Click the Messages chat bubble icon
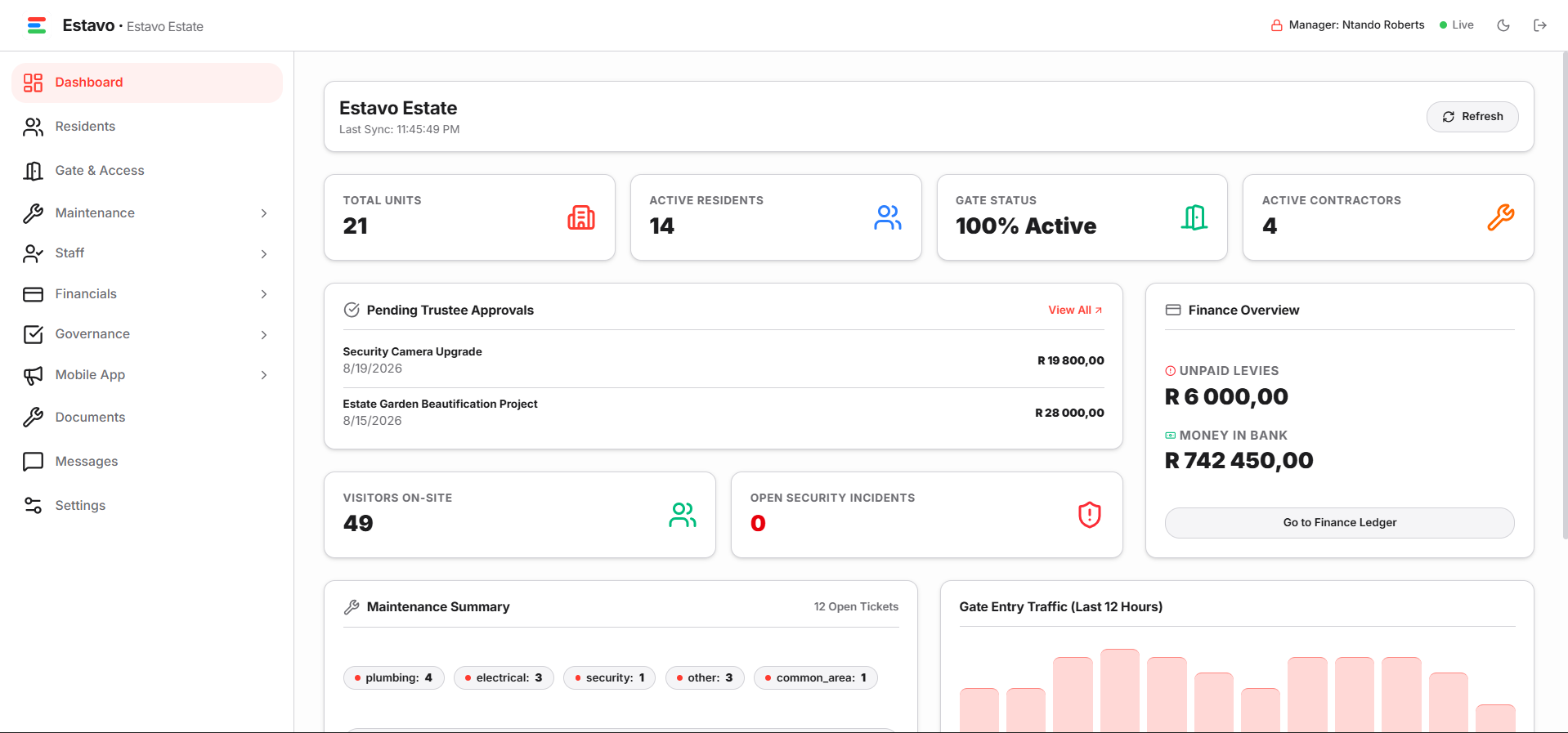The height and width of the screenshot is (733, 1568). click(33, 462)
